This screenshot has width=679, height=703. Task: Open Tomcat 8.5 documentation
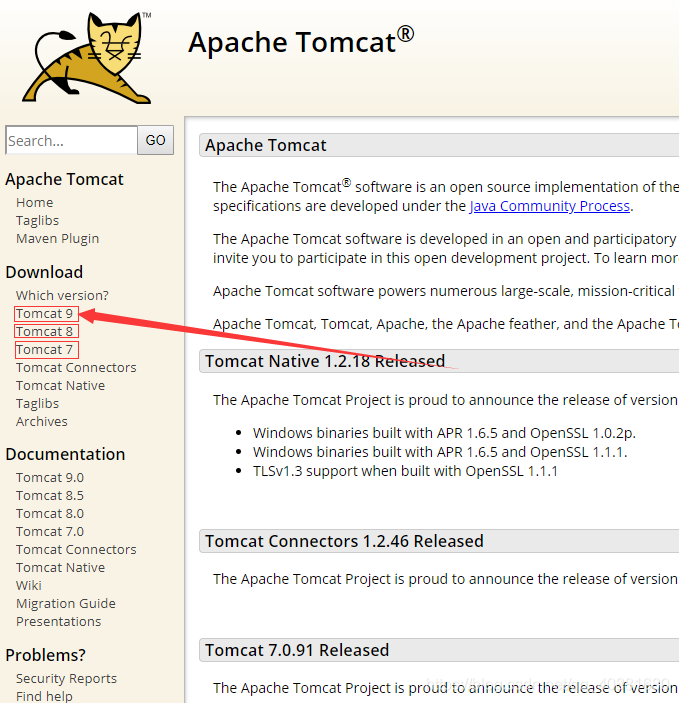tap(50, 495)
